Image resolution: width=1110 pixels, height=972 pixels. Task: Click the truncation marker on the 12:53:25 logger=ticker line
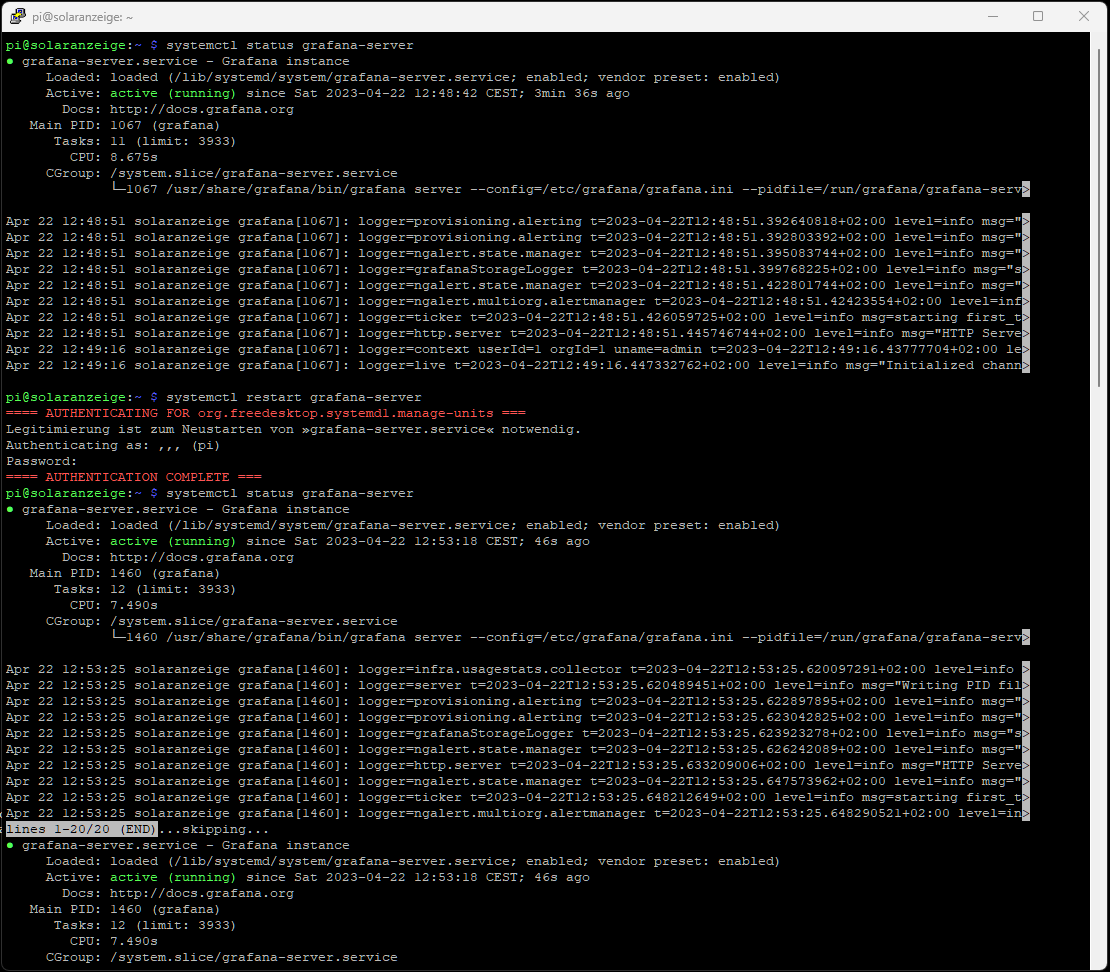click(1025, 797)
